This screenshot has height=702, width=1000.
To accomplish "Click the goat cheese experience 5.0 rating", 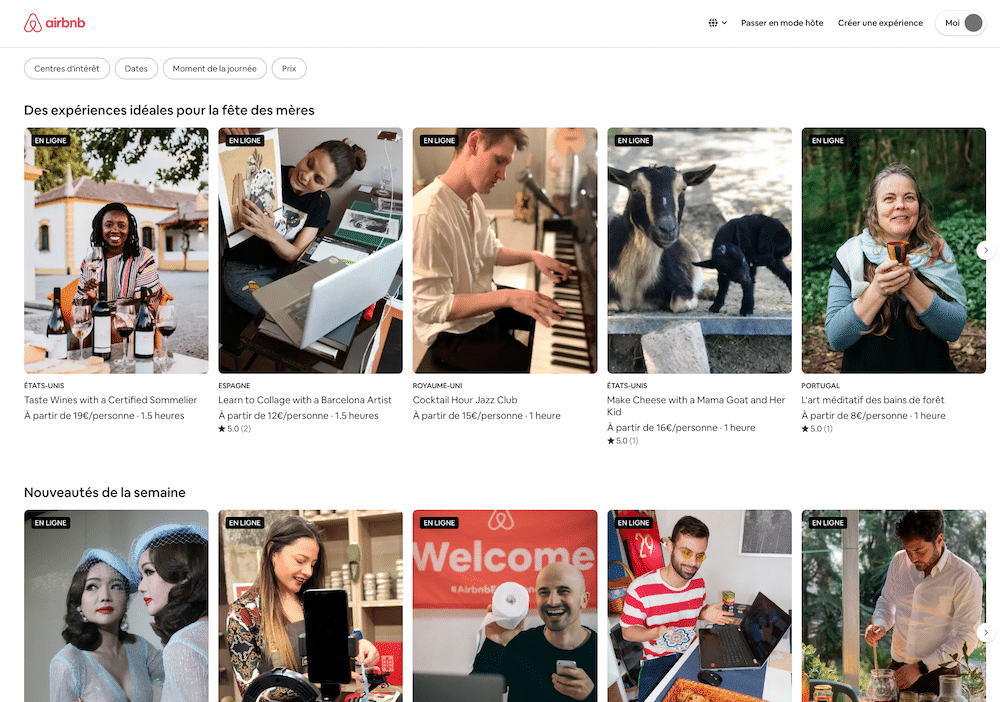I will point(622,441).
